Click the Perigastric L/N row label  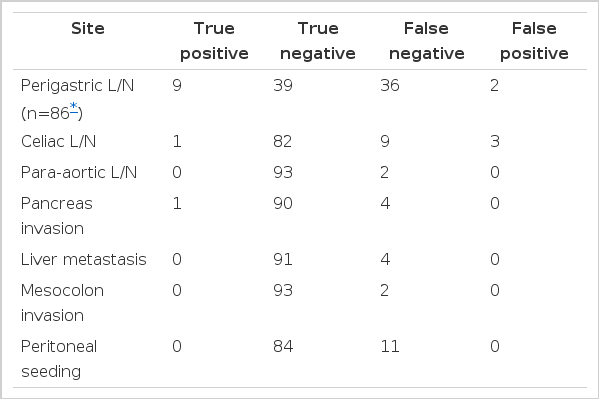(x=78, y=99)
